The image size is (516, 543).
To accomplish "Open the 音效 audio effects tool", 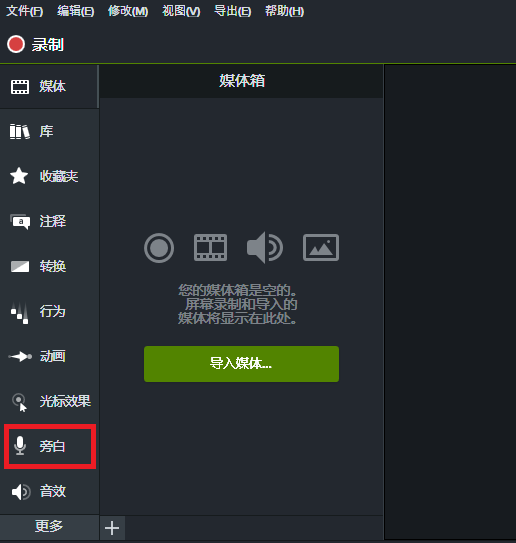I will click(49, 491).
